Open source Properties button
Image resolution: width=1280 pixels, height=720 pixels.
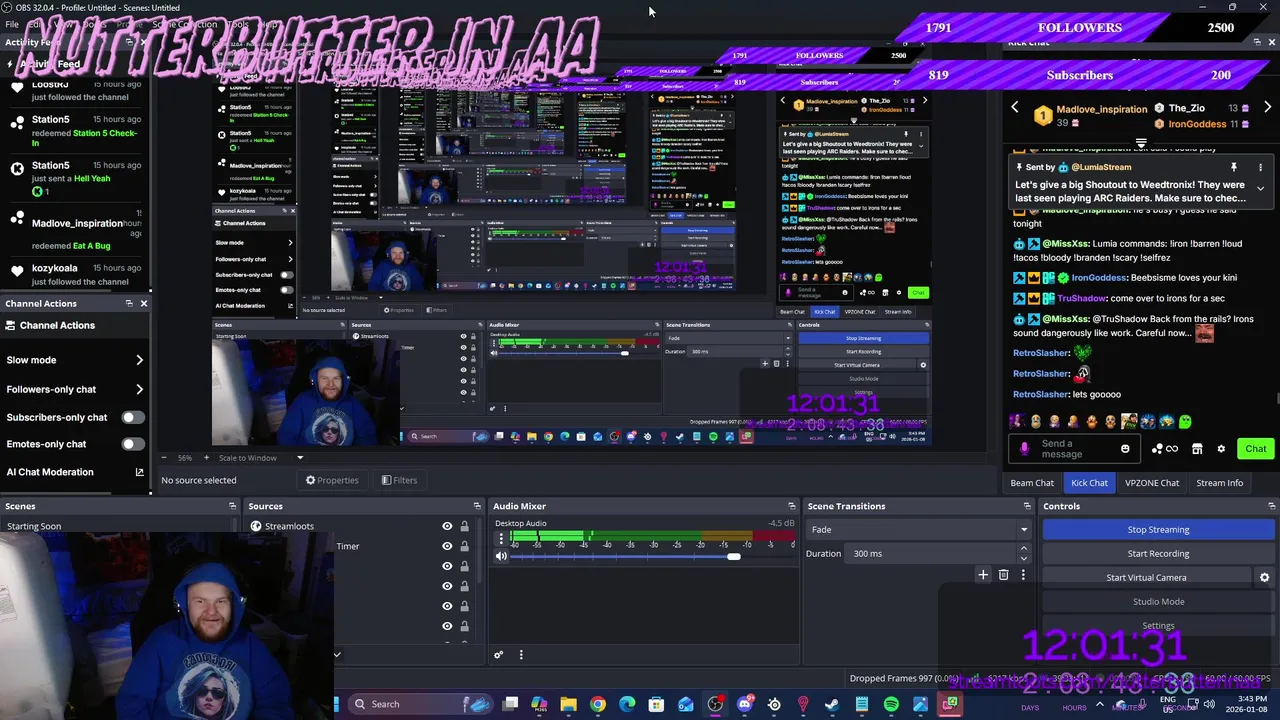(x=332, y=480)
